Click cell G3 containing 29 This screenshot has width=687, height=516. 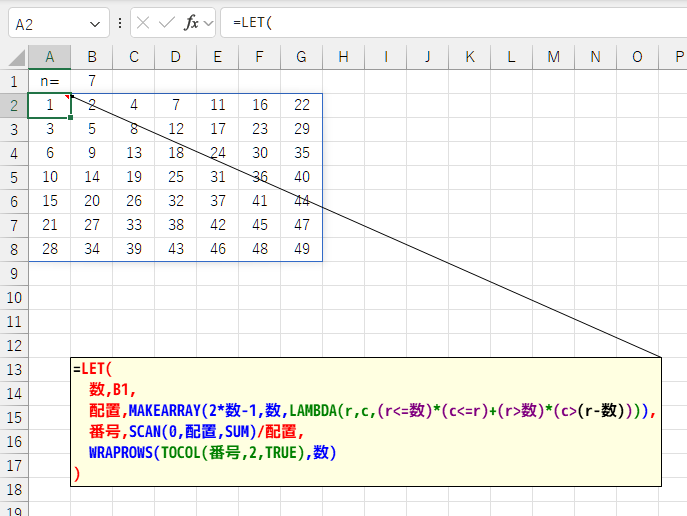pos(301,129)
